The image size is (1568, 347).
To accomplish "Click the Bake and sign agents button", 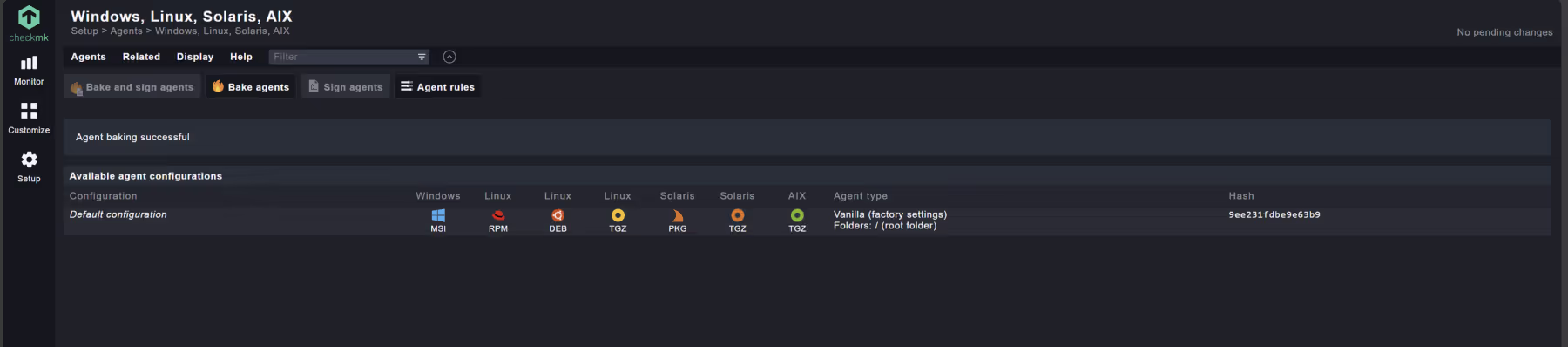I will click(x=132, y=87).
